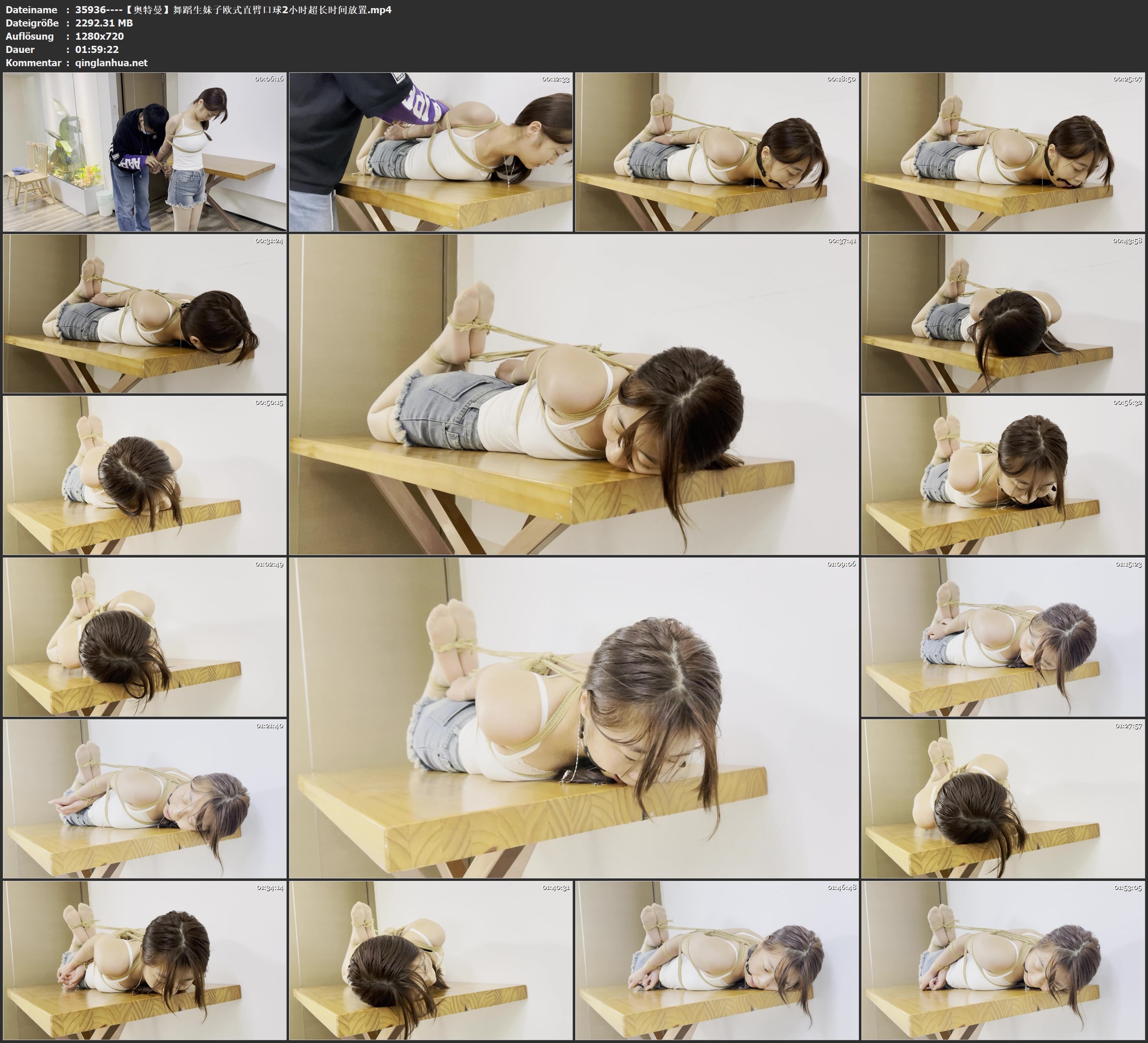The image size is (1148, 1043).
Task: Select the thumbnail stamped 00:18:50
Action: coord(716,152)
